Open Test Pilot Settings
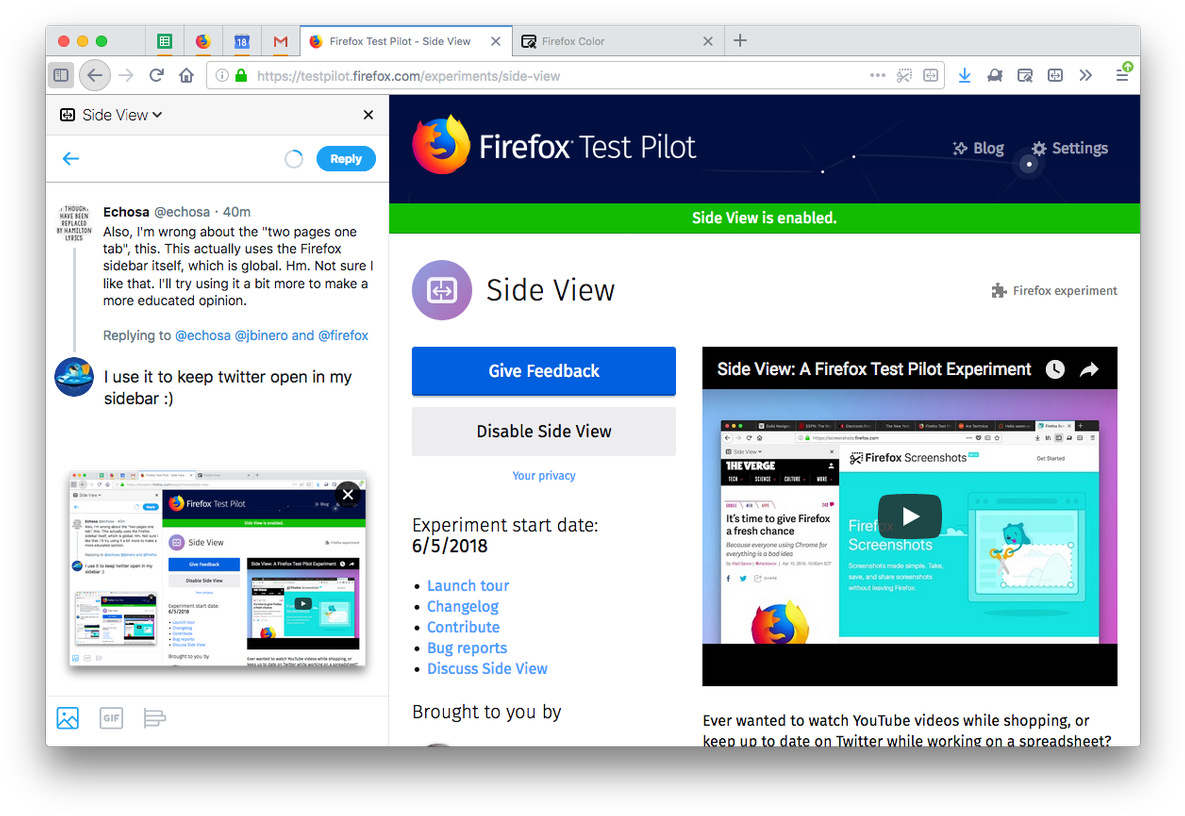 pyautogui.click(x=1069, y=148)
